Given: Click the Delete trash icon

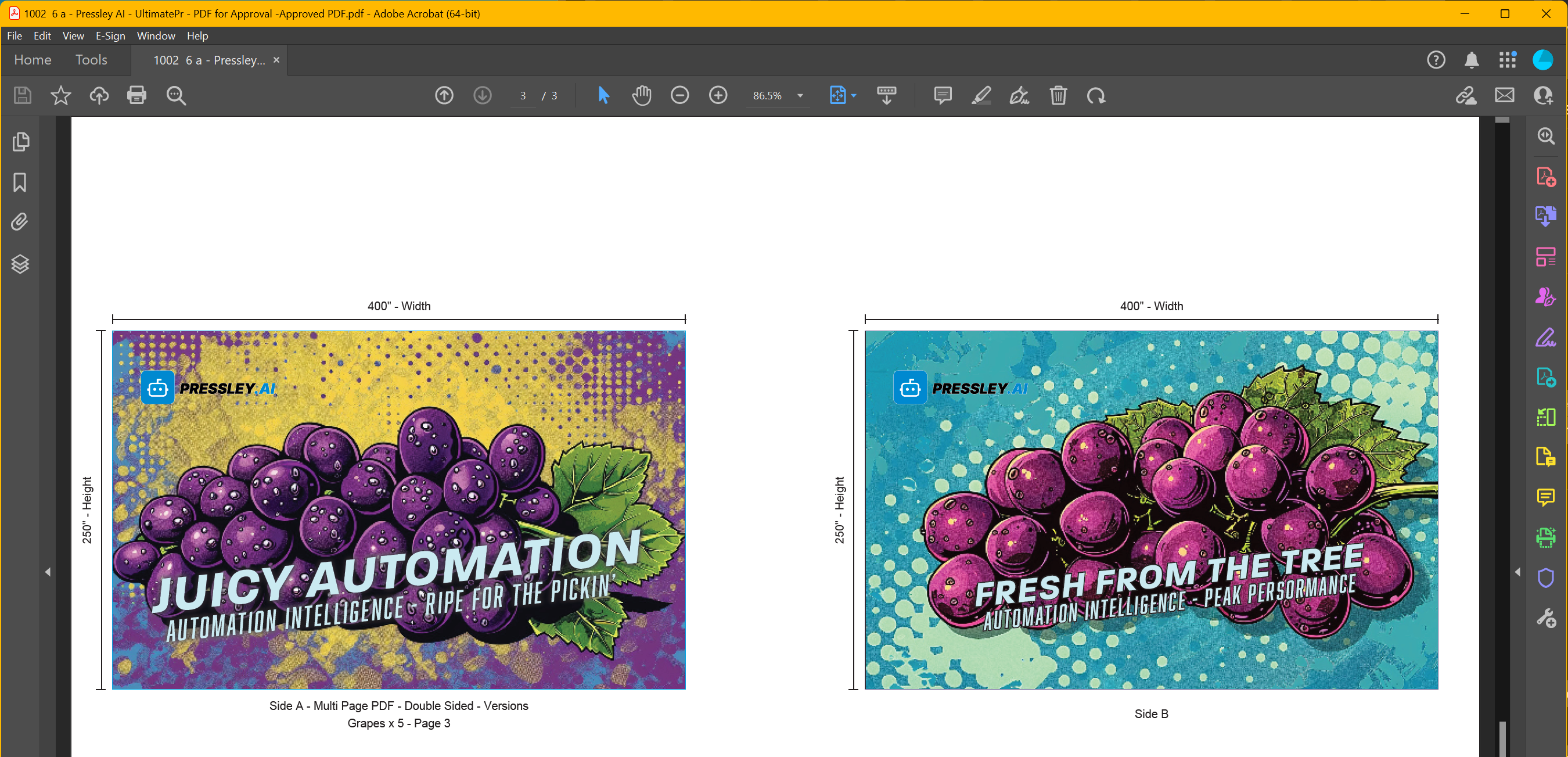Looking at the screenshot, I should (1059, 96).
